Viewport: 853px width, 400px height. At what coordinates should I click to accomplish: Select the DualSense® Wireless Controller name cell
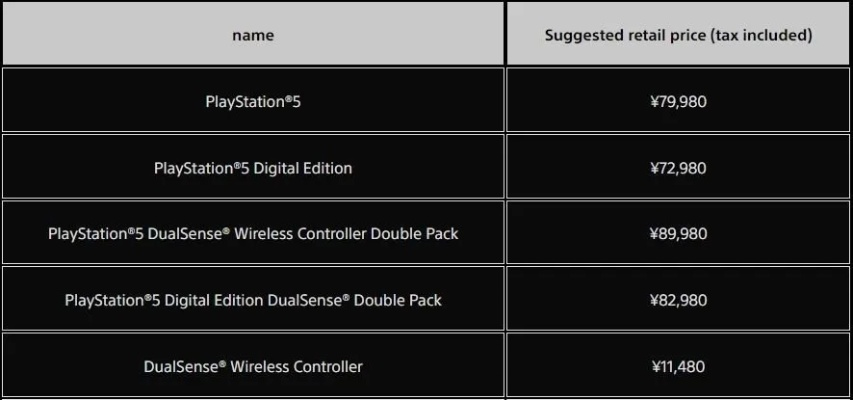click(253, 366)
